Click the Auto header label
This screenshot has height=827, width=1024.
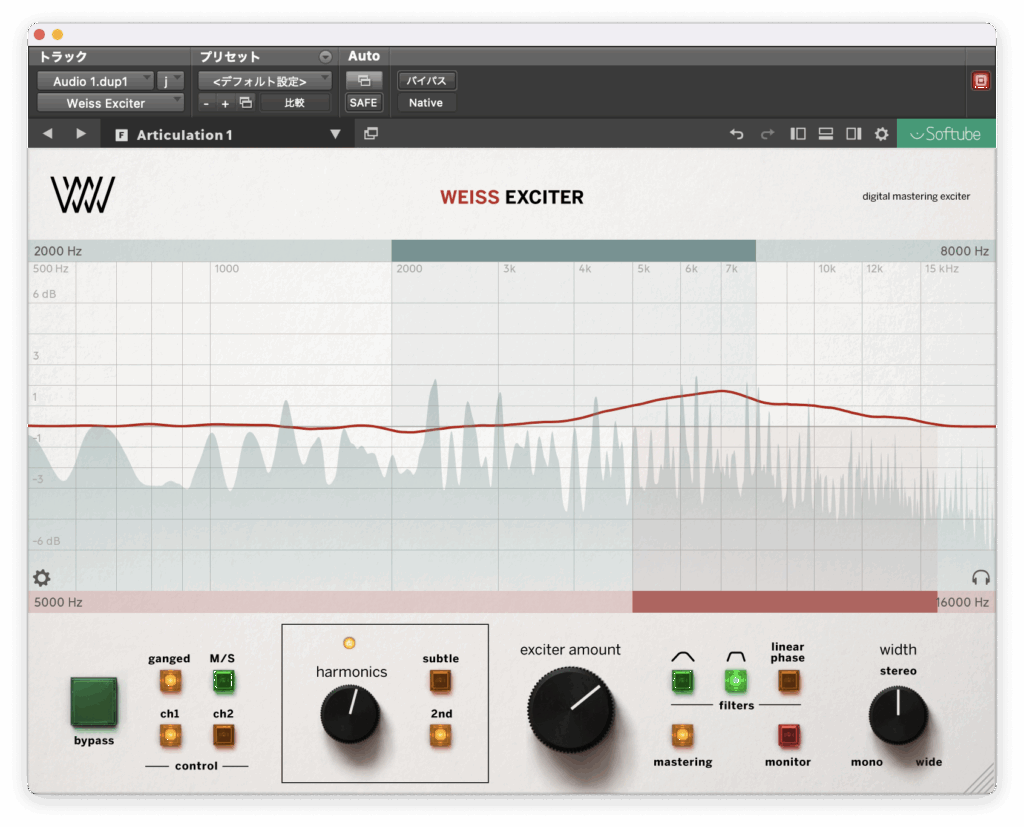pyautogui.click(x=364, y=56)
